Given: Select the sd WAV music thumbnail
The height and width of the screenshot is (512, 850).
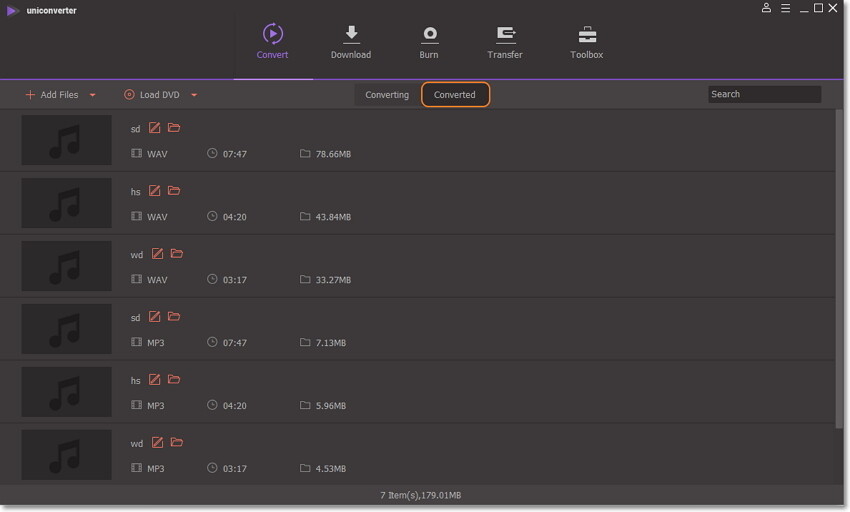Looking at the screenshot, I should point(67,140).
